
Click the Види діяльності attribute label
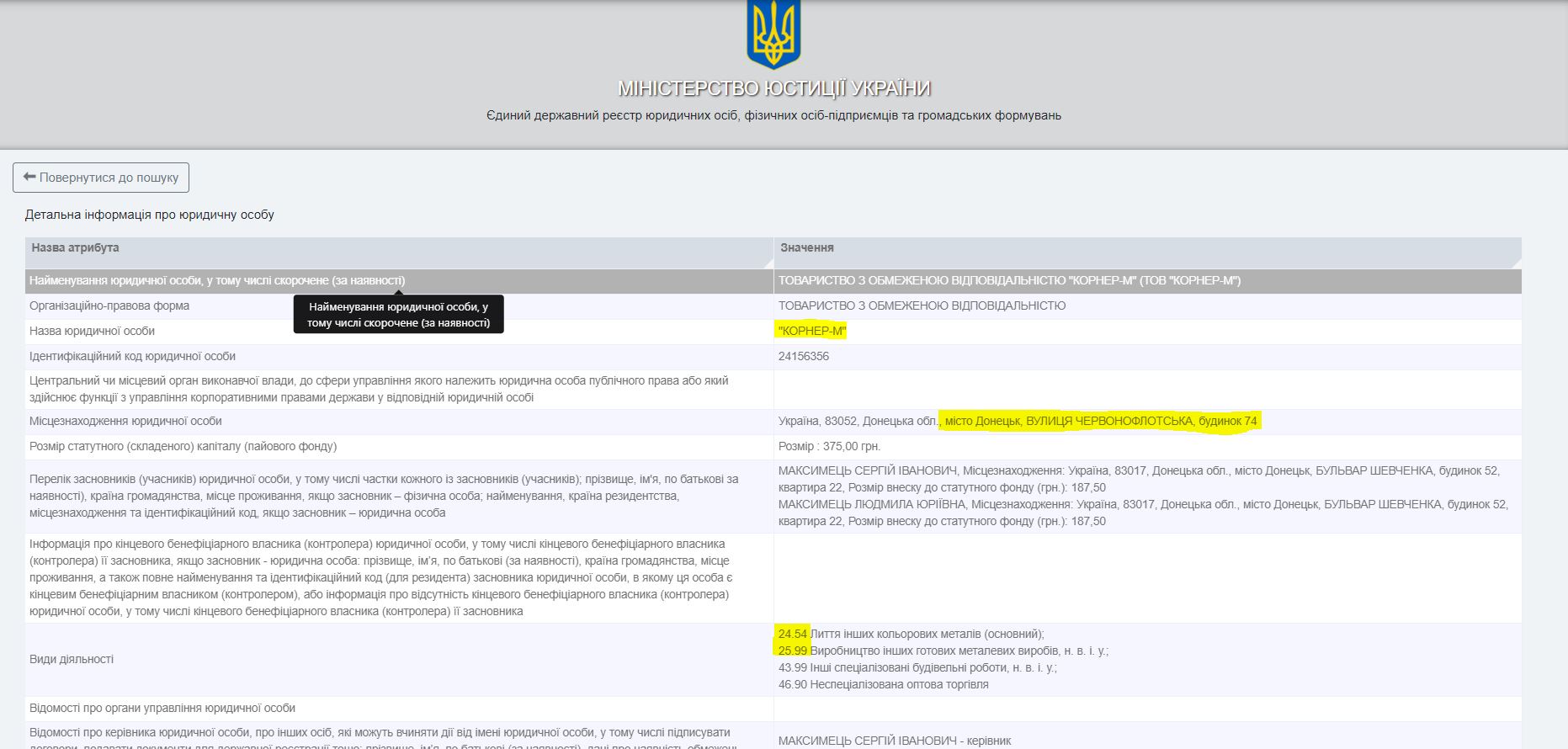point(72,659)
